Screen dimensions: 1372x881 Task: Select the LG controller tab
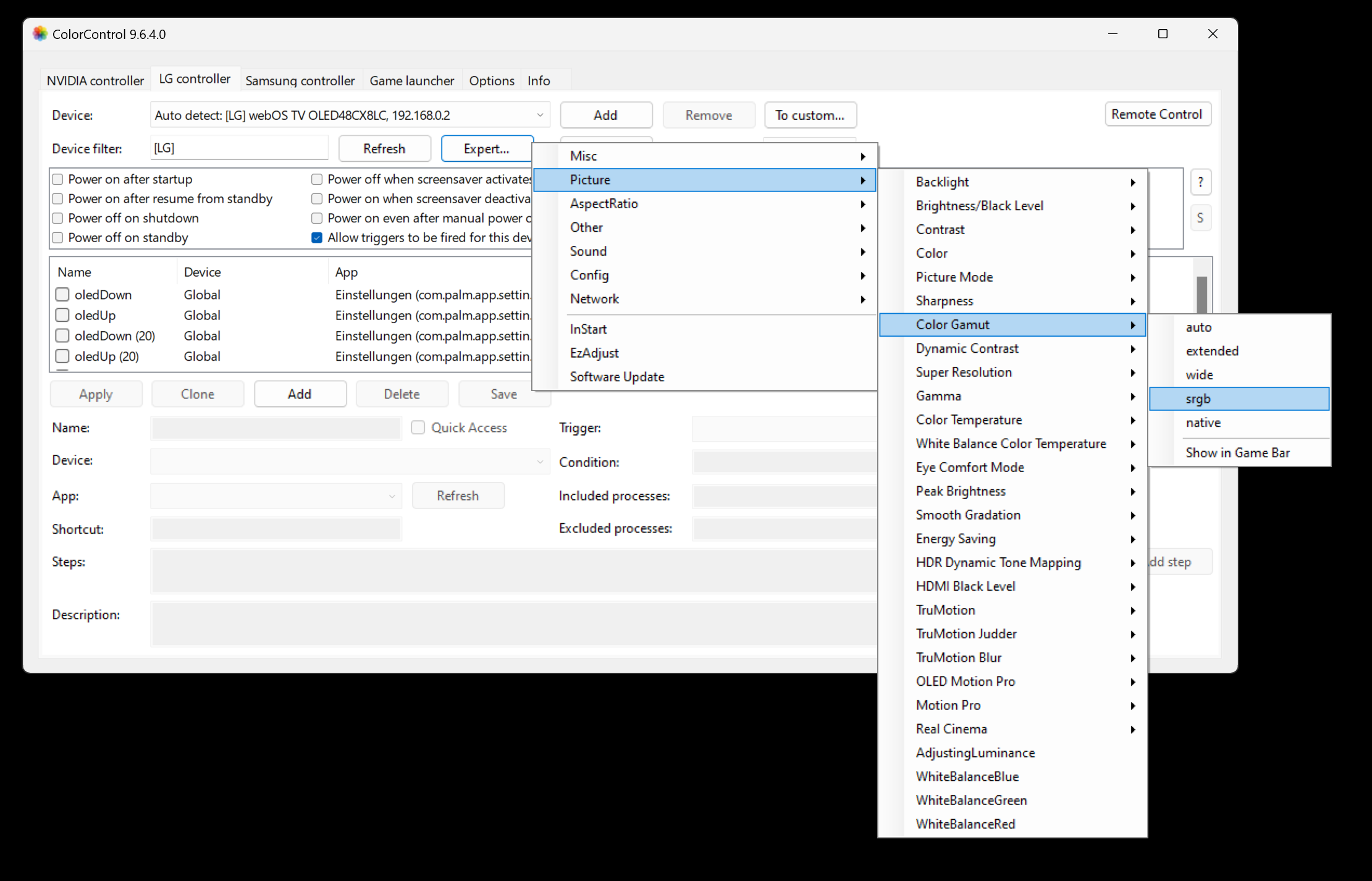click(195, 78)
